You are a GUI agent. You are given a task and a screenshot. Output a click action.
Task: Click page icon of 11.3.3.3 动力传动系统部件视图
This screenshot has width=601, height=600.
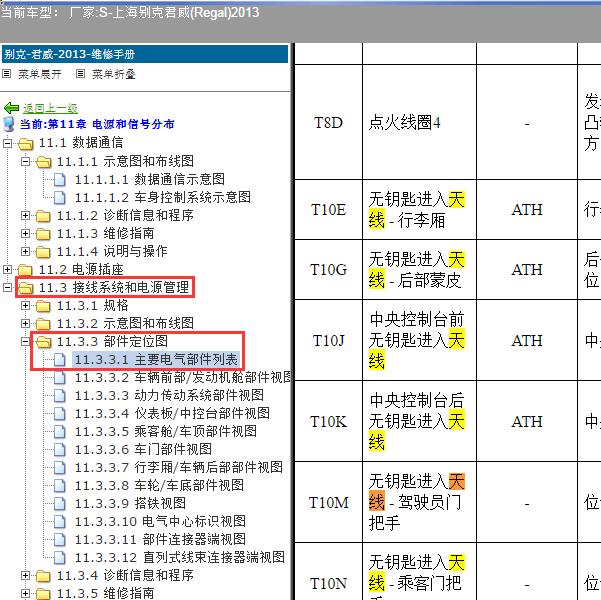click(60, 396)
